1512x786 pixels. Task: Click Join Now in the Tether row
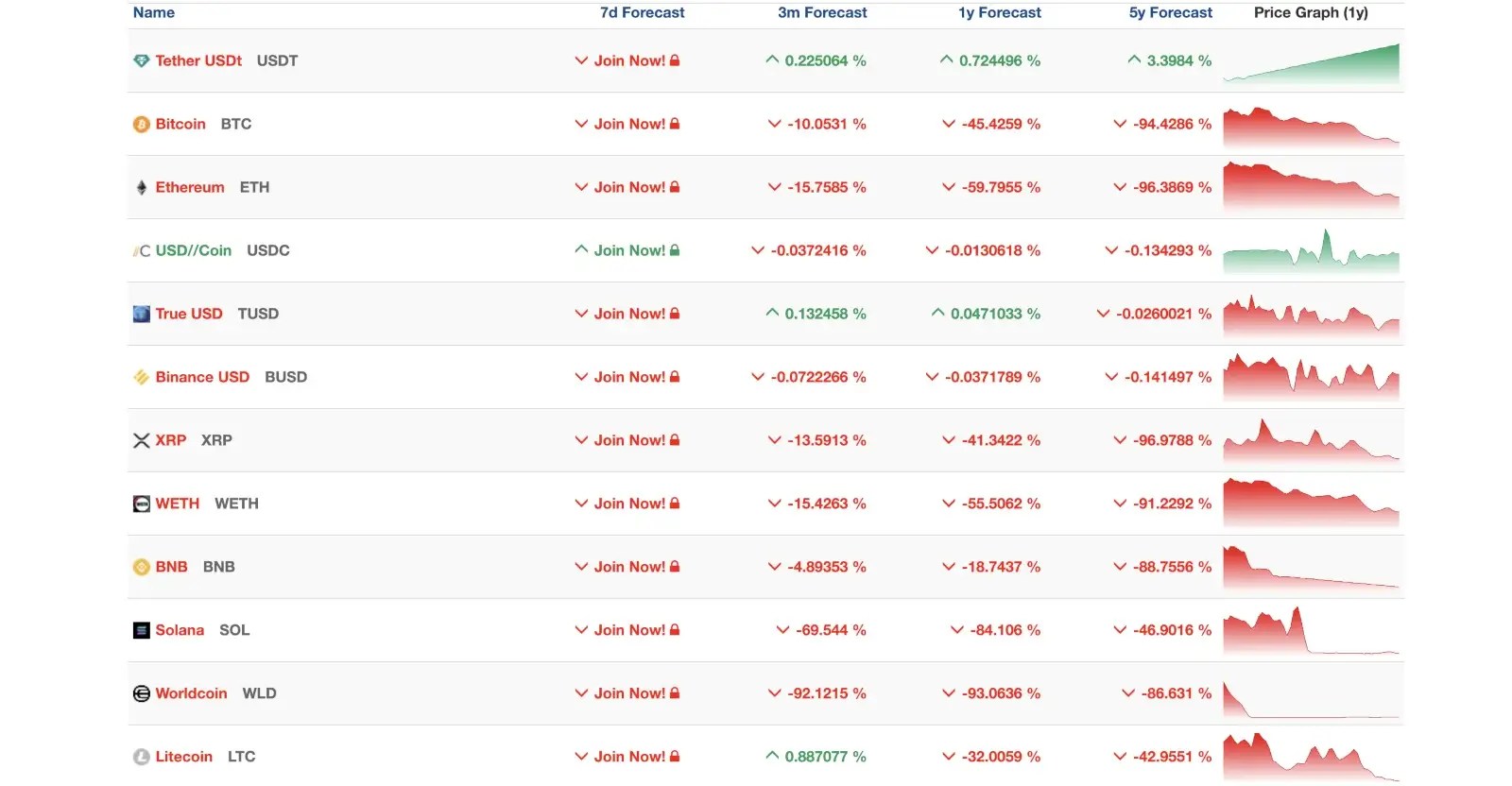coord(629,60)
